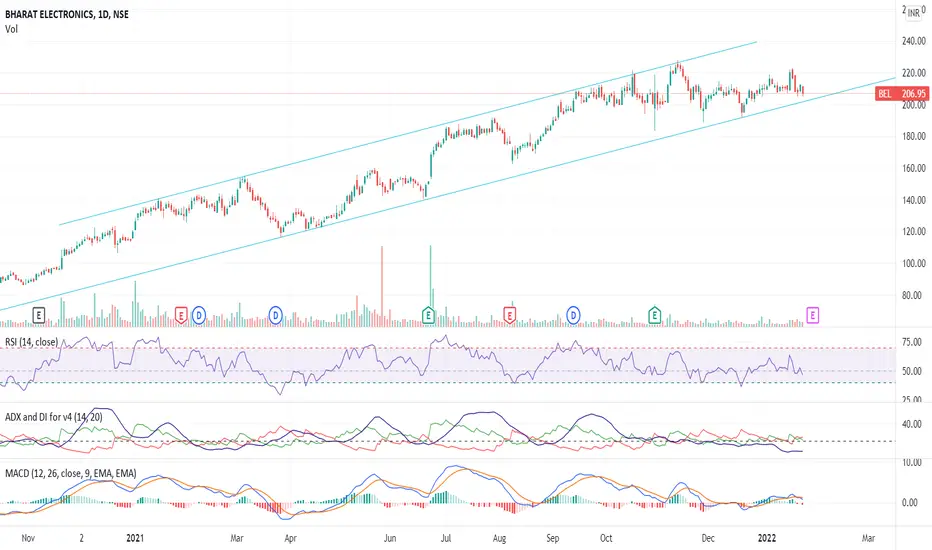Click the Jun label on time axis
The width and height of the screenshot is (932, 550).
click(389, 538)
